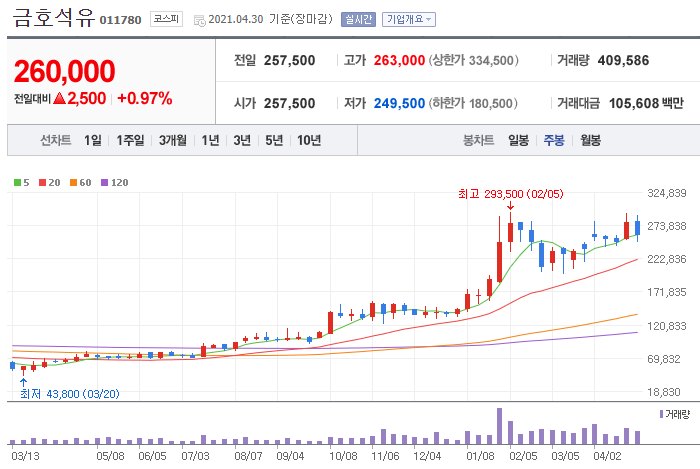Viewport: 700px width, 469px height.
Task: Click the change percentage +0.97%
Action: click(x=145, y=98)
